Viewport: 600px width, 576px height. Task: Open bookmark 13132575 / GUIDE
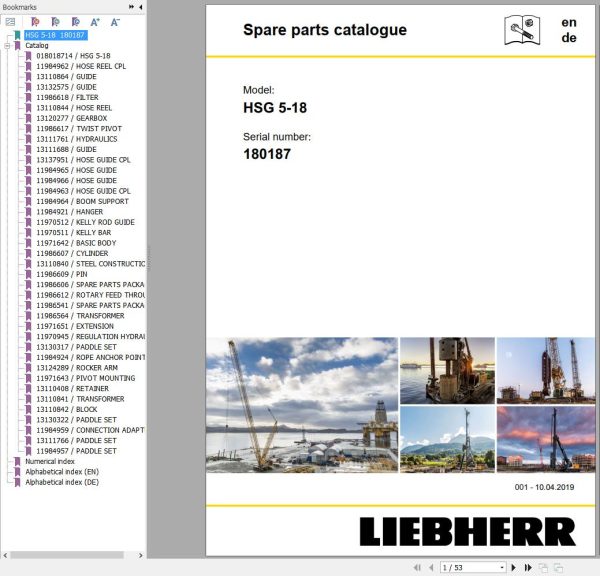coord(66,87)
